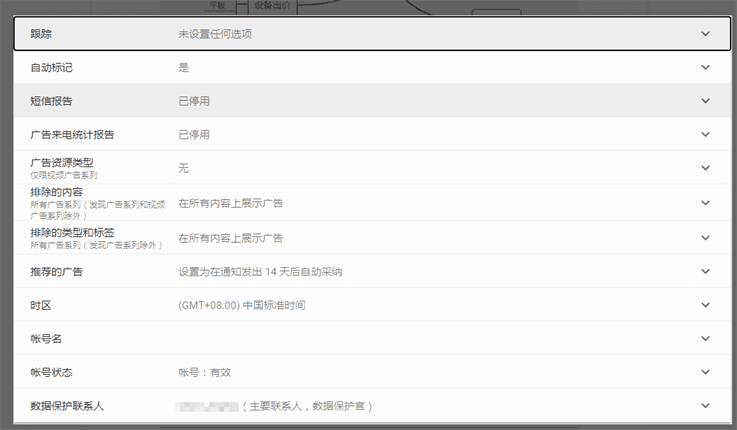Expand the 排除的类型和标签 chevron
This screenshot has height=430, width=737.
pyautogui.click(x=705, y=238)
